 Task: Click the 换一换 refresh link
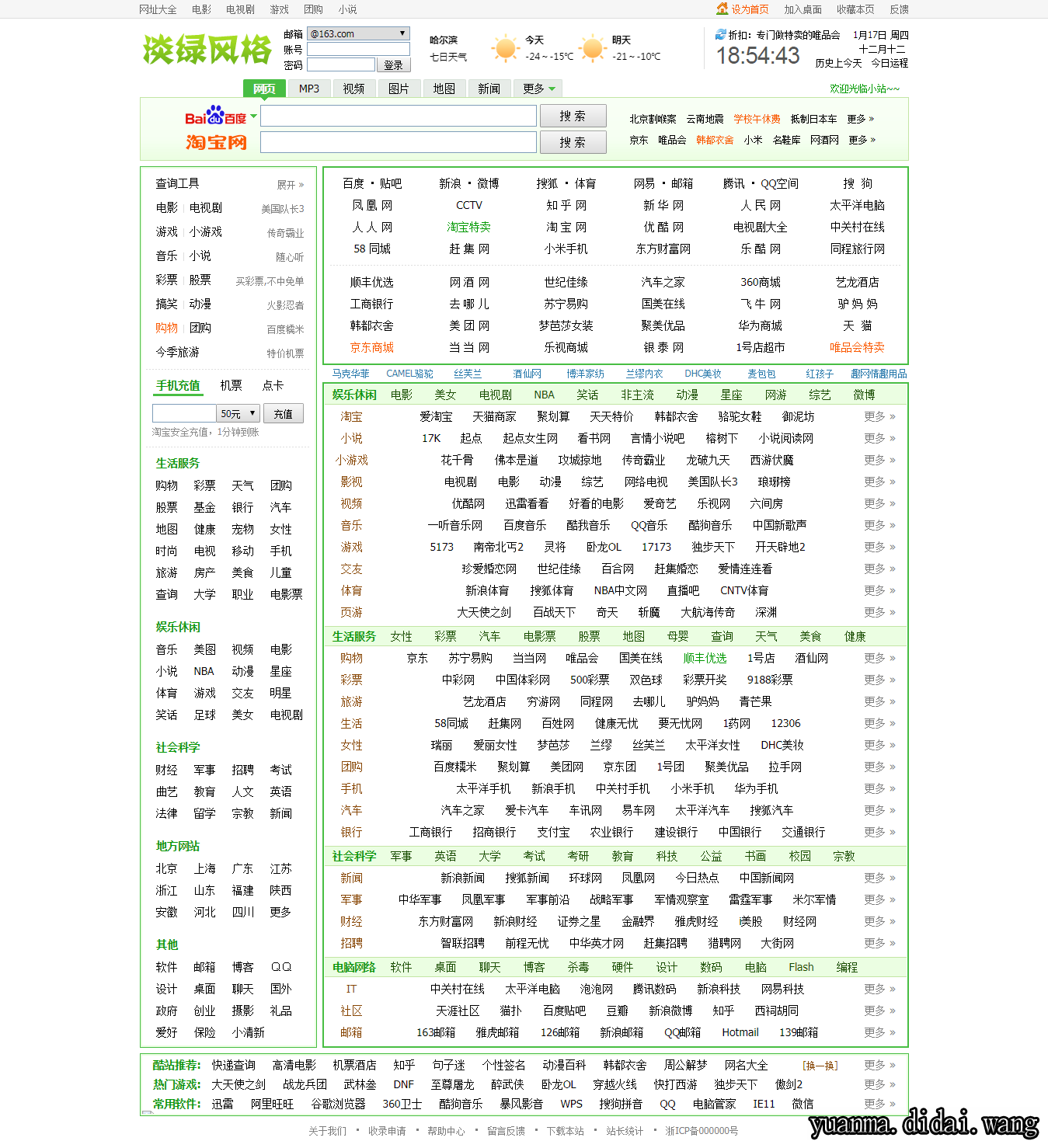pos(820,1066)
